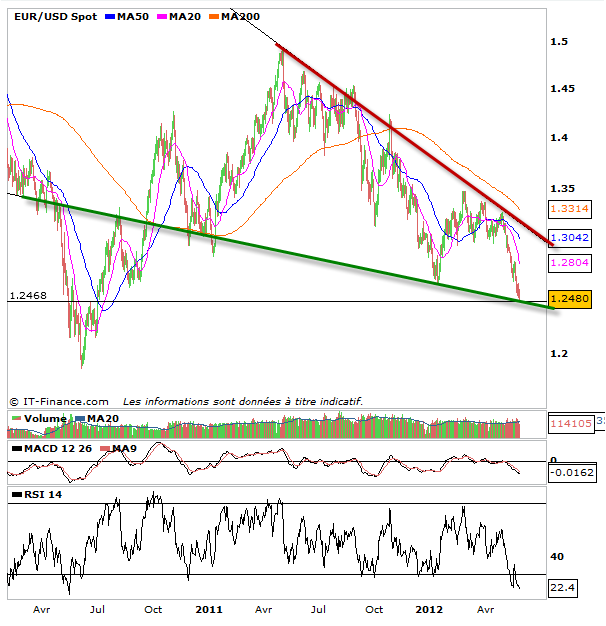Click the 2012 label on the time axis

[x=429, y=609]
